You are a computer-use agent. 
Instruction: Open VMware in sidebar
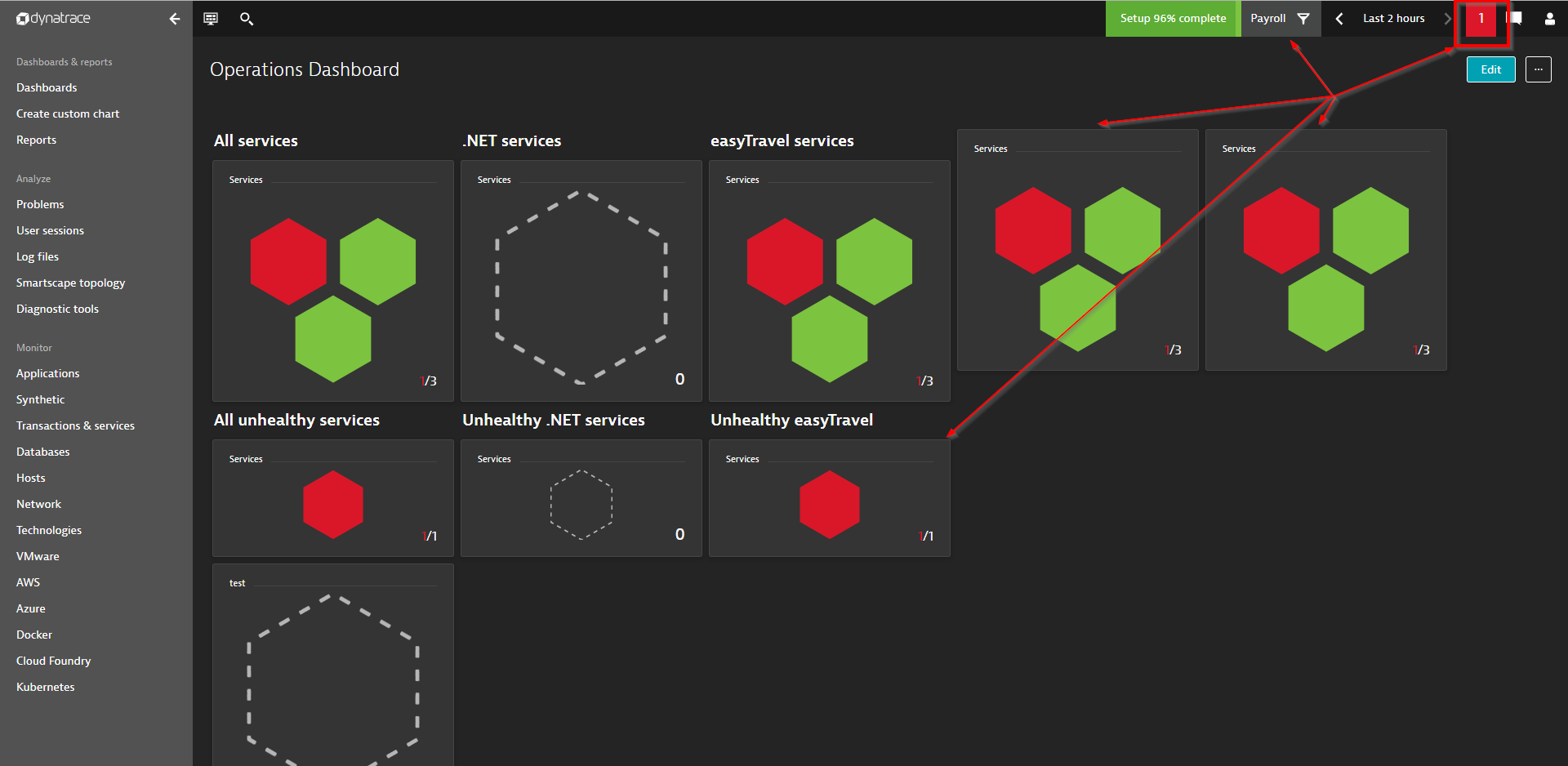tap(38, 556)
